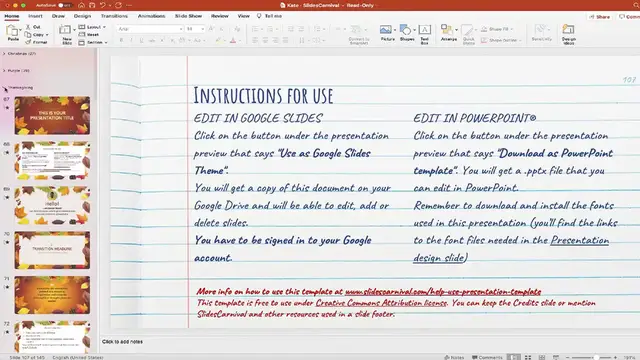The width and height of the screenshot is (640, 360).
Task: Follow the Creative Commons Attribution license link
Action: coord(381,303)
